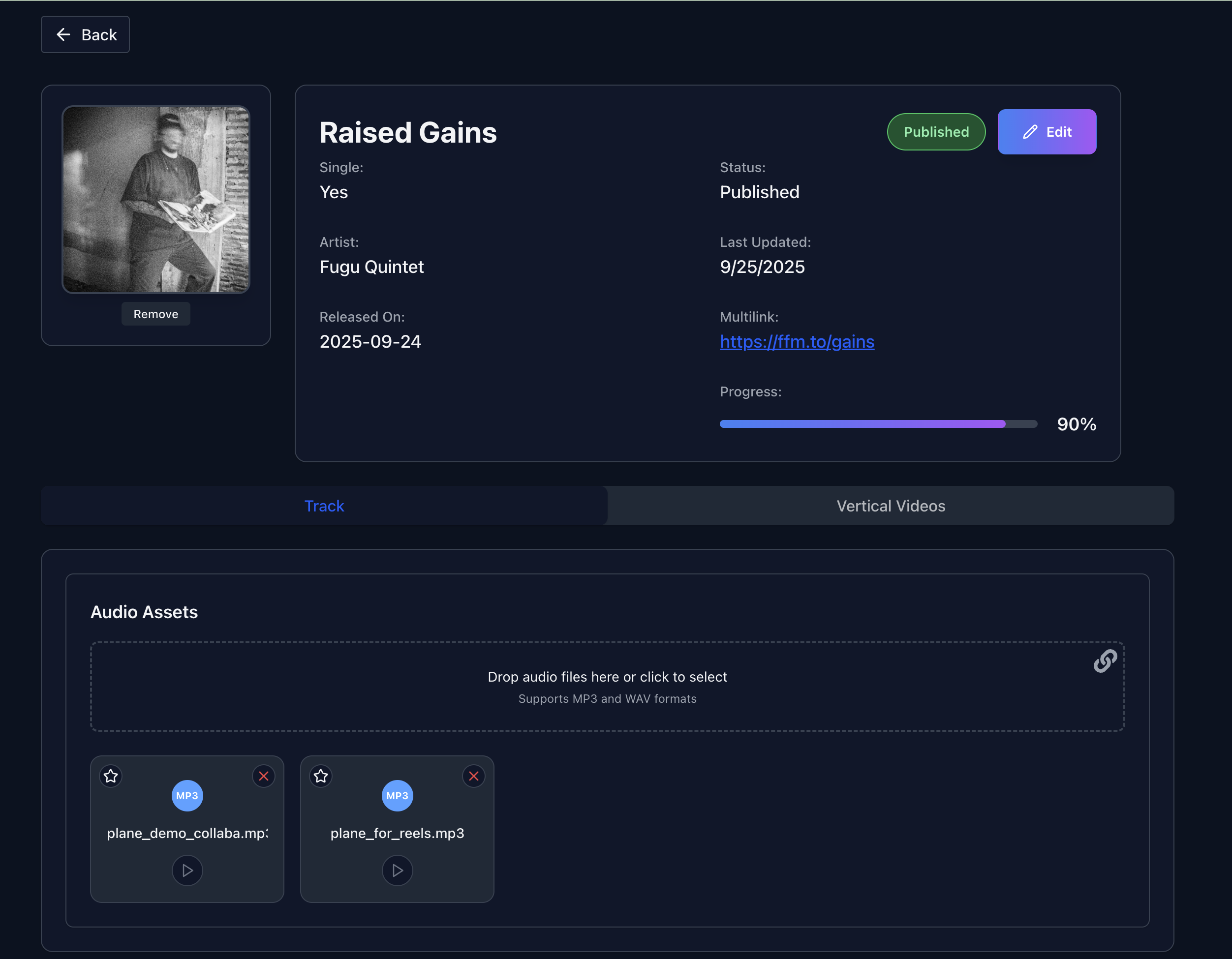The width and height of the screenshot is (1232, 959).
Task: Delete plane_demo_collaba.mp3 using red X
Action: (x=263, y=776)
